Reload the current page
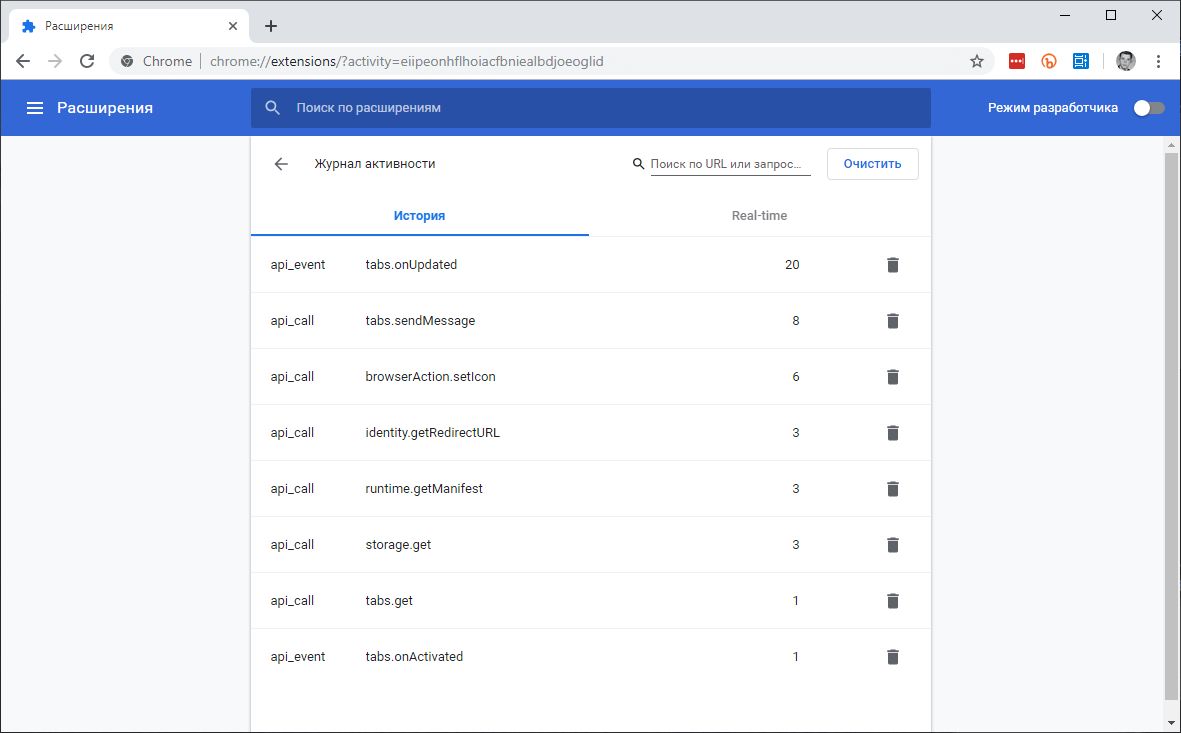 point(87,61)
